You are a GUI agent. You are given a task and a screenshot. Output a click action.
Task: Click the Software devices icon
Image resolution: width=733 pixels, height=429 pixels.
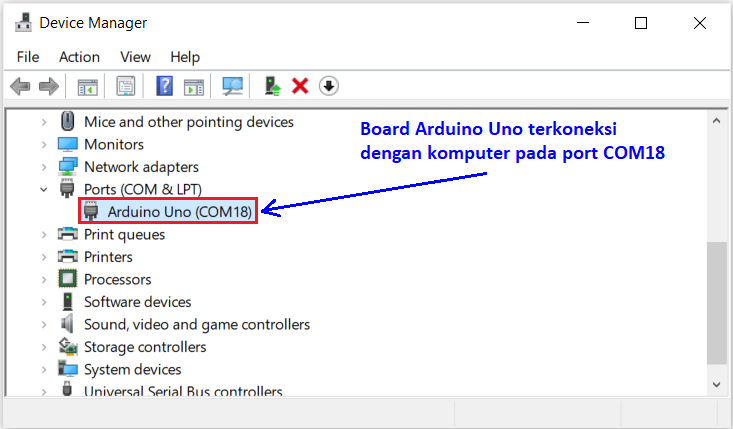coord(68,301)
